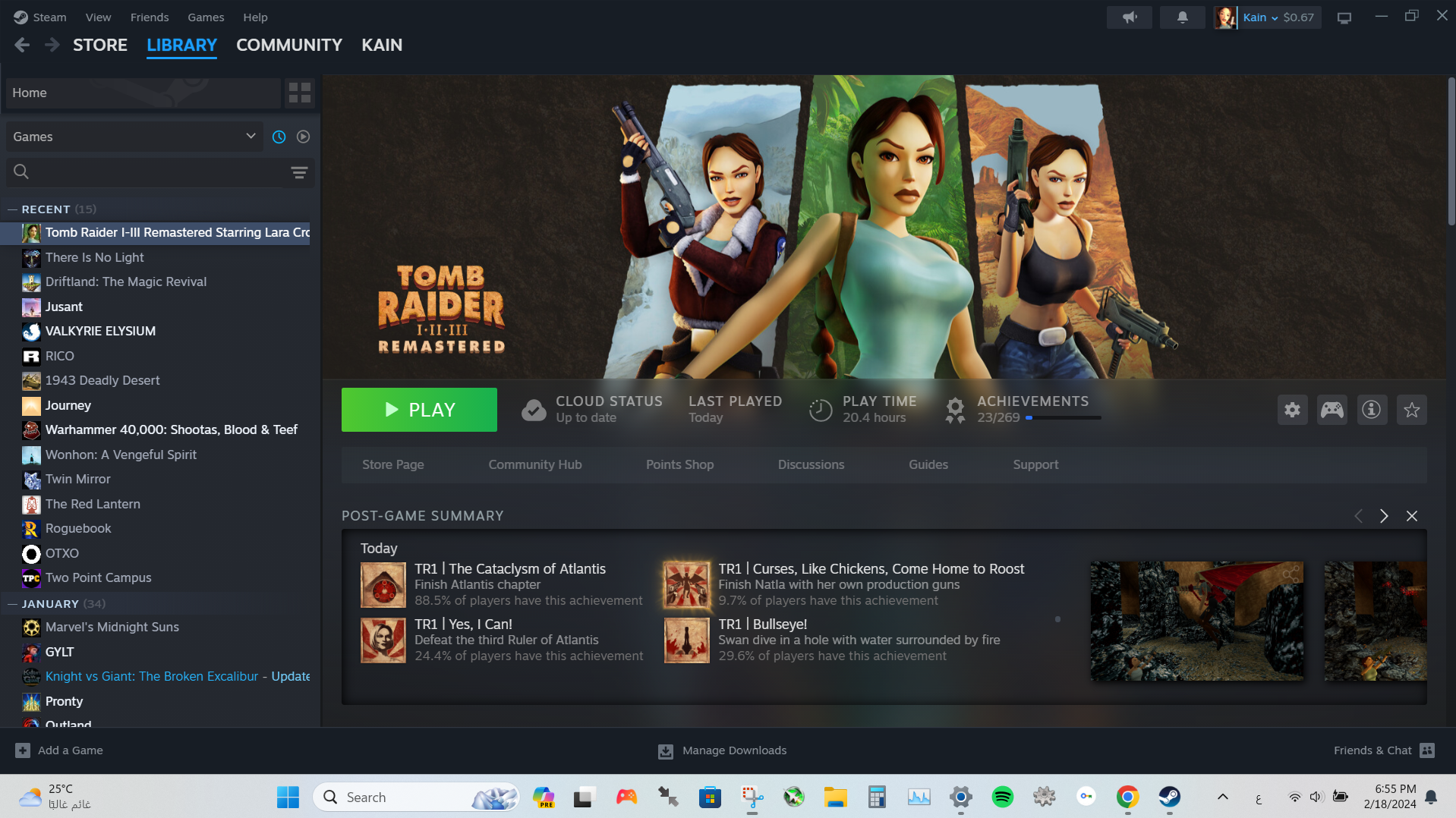This screenshot has width=1456, height=818.
Task: Open the Discussions link
Action: pos(811,464)
